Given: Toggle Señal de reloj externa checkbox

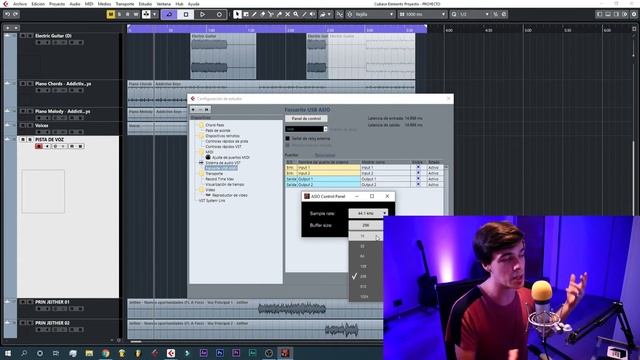Looking at the screenshot, I should point(288,138).
